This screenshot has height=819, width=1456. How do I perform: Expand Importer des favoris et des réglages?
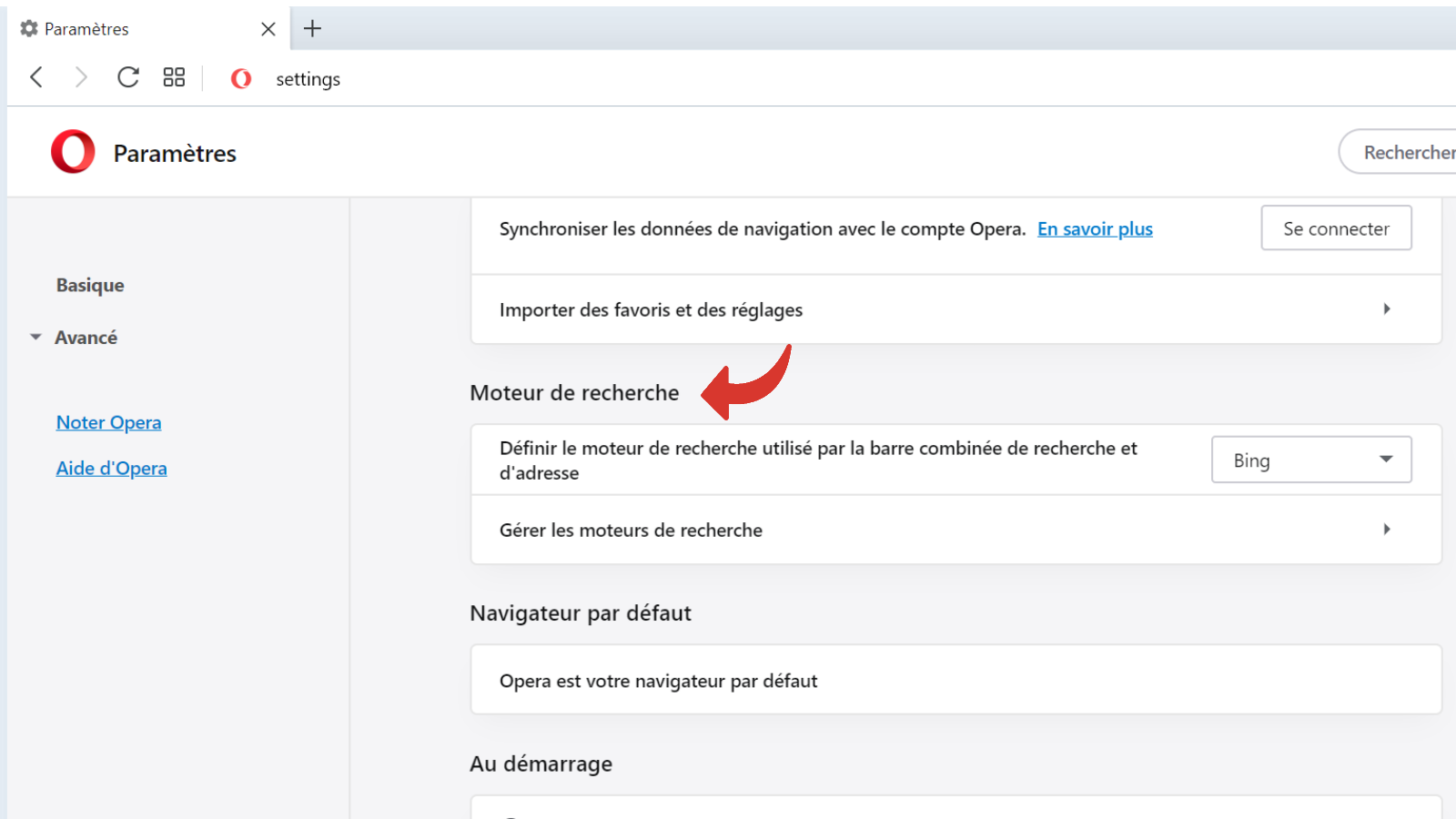[x=956, y=309]
